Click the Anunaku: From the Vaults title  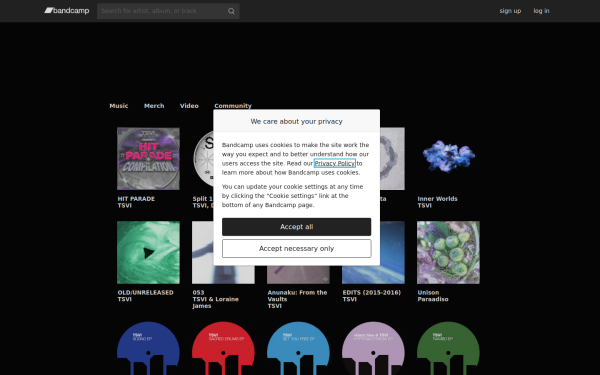[x=297, y=296]
